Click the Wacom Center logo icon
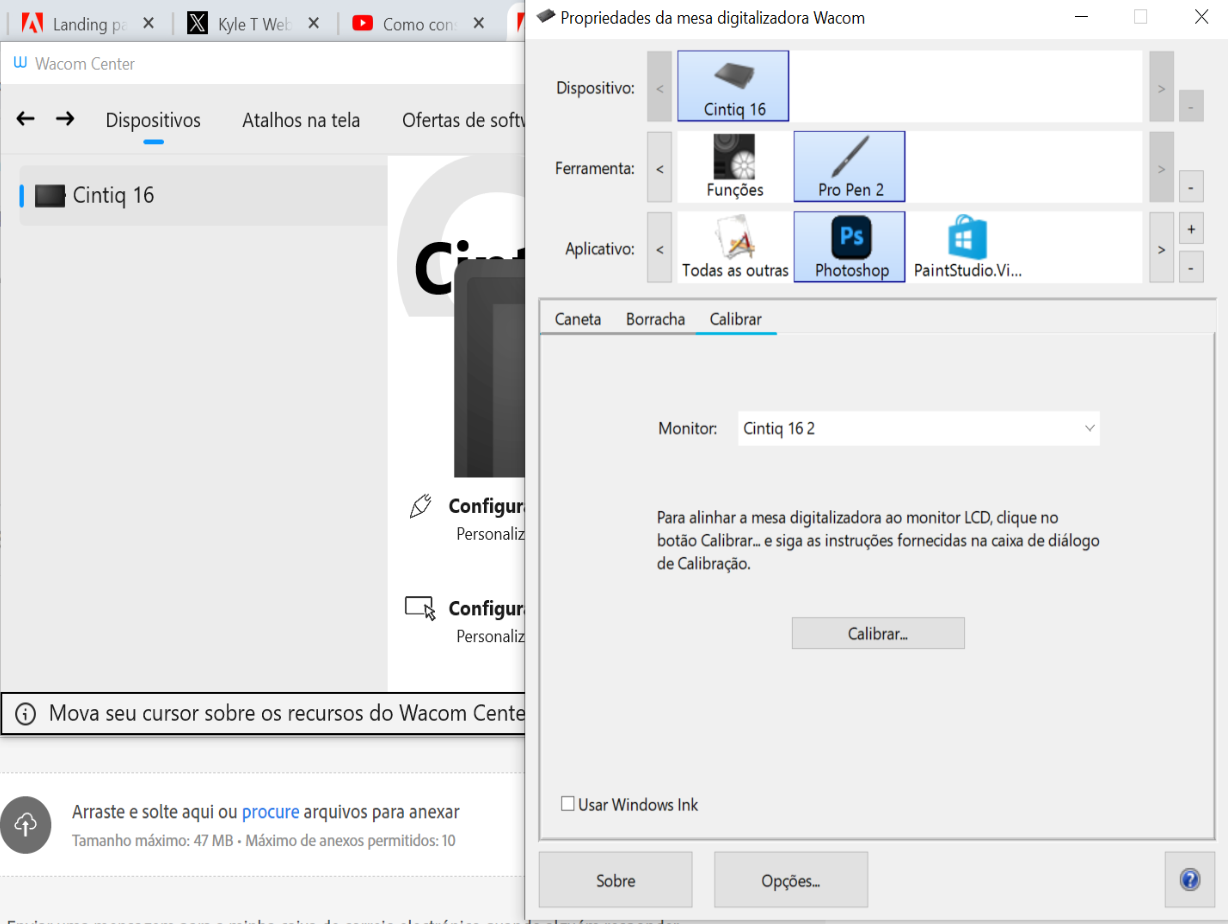 (x=20, y=63)
